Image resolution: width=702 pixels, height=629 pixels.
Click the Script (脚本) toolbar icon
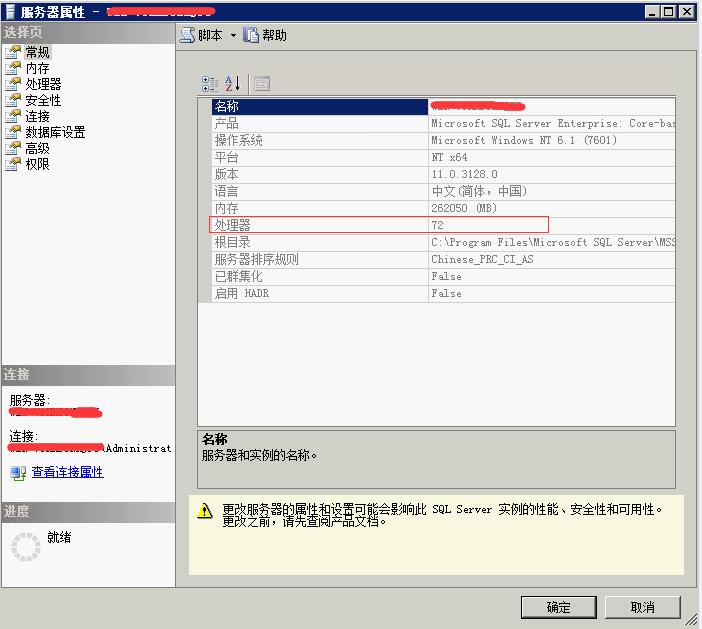188,35
